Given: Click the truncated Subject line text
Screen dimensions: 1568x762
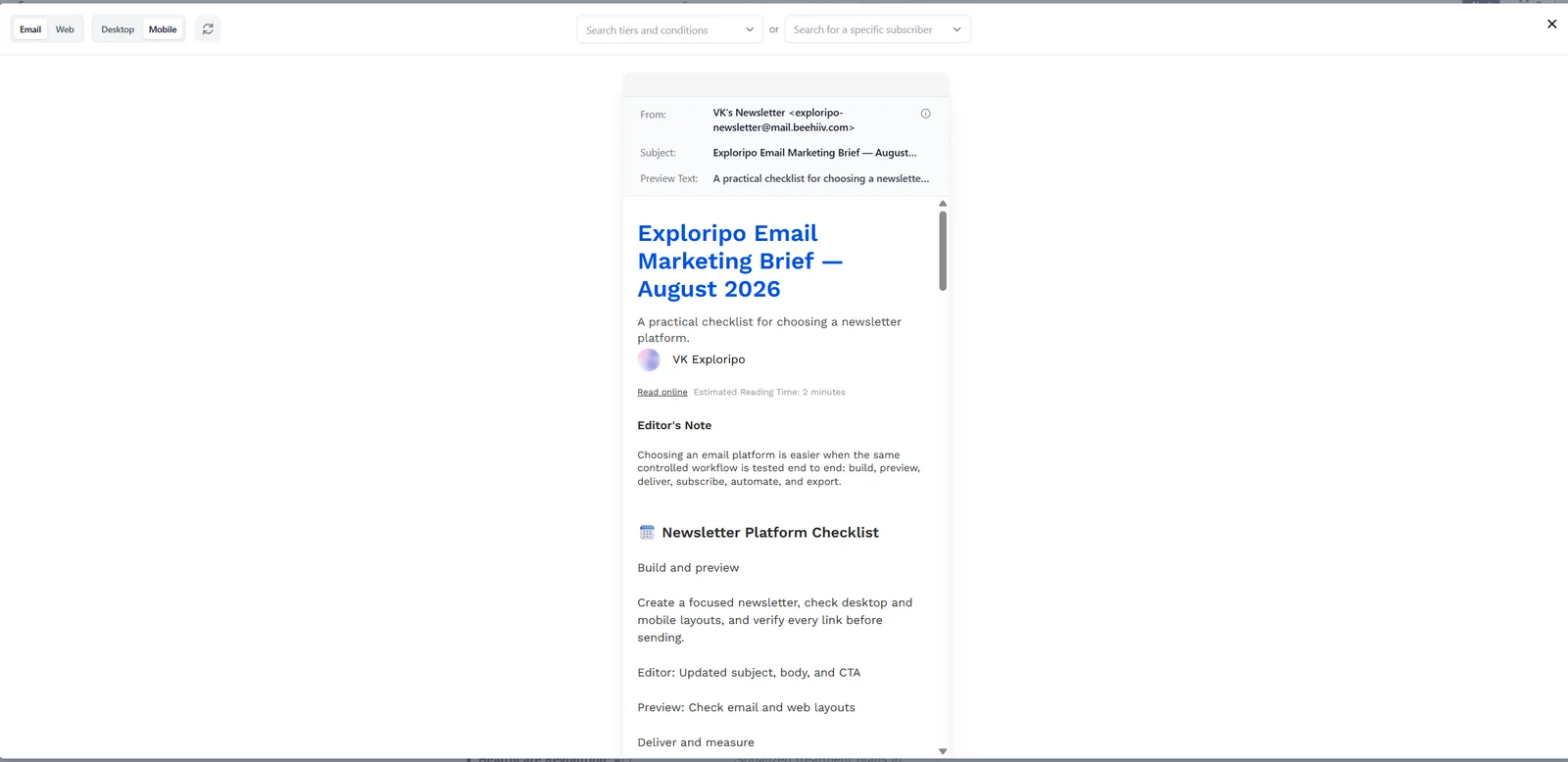Looking at the screenshot, I should point(815,153).
